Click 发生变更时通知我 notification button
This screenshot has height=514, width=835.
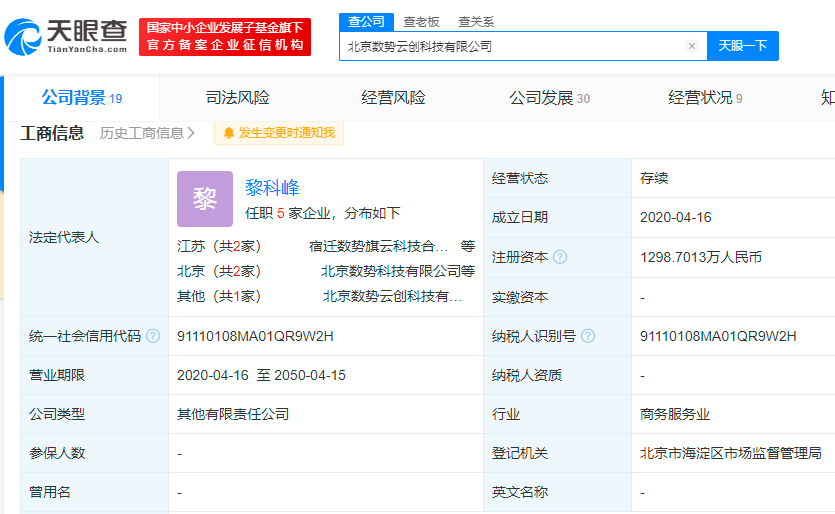click(279, 133)
